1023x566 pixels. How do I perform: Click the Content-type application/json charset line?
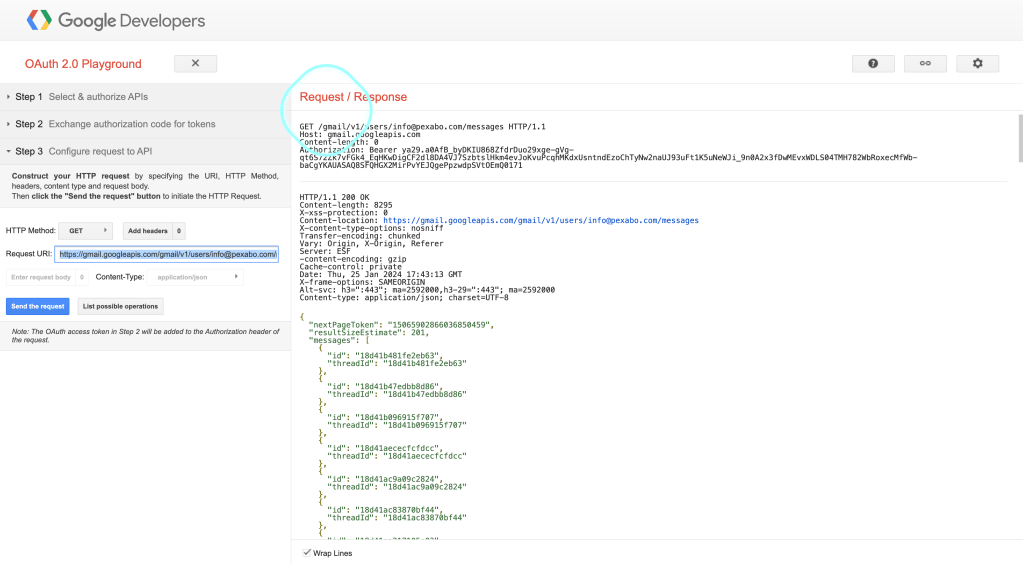[x=404, y=297]
